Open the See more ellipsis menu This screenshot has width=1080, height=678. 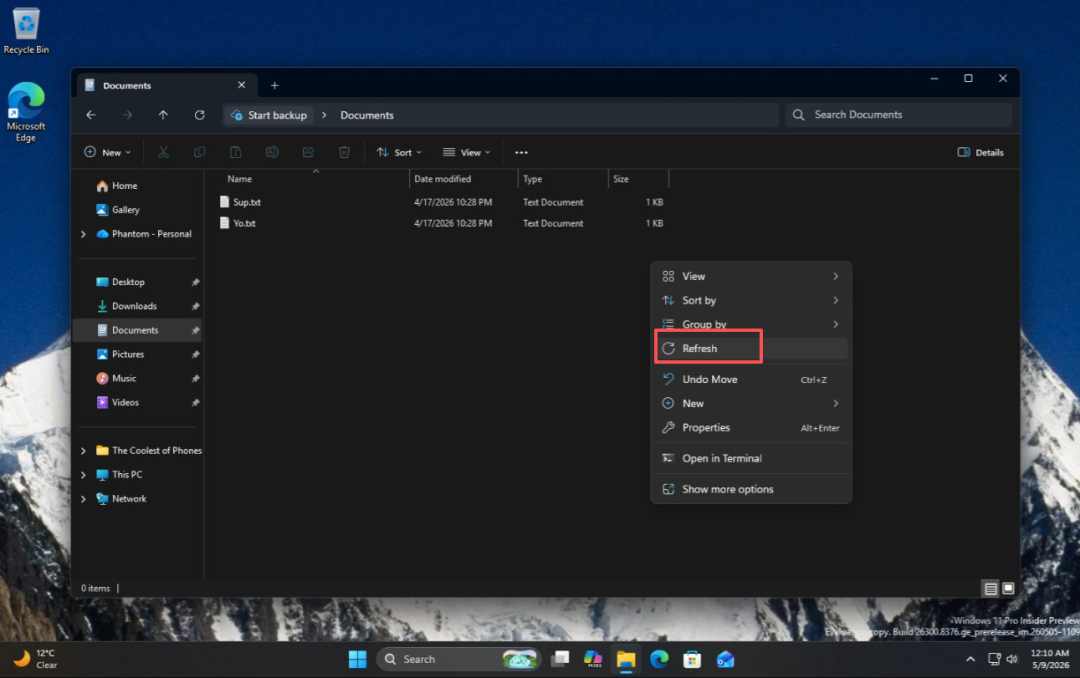point(521,152)
